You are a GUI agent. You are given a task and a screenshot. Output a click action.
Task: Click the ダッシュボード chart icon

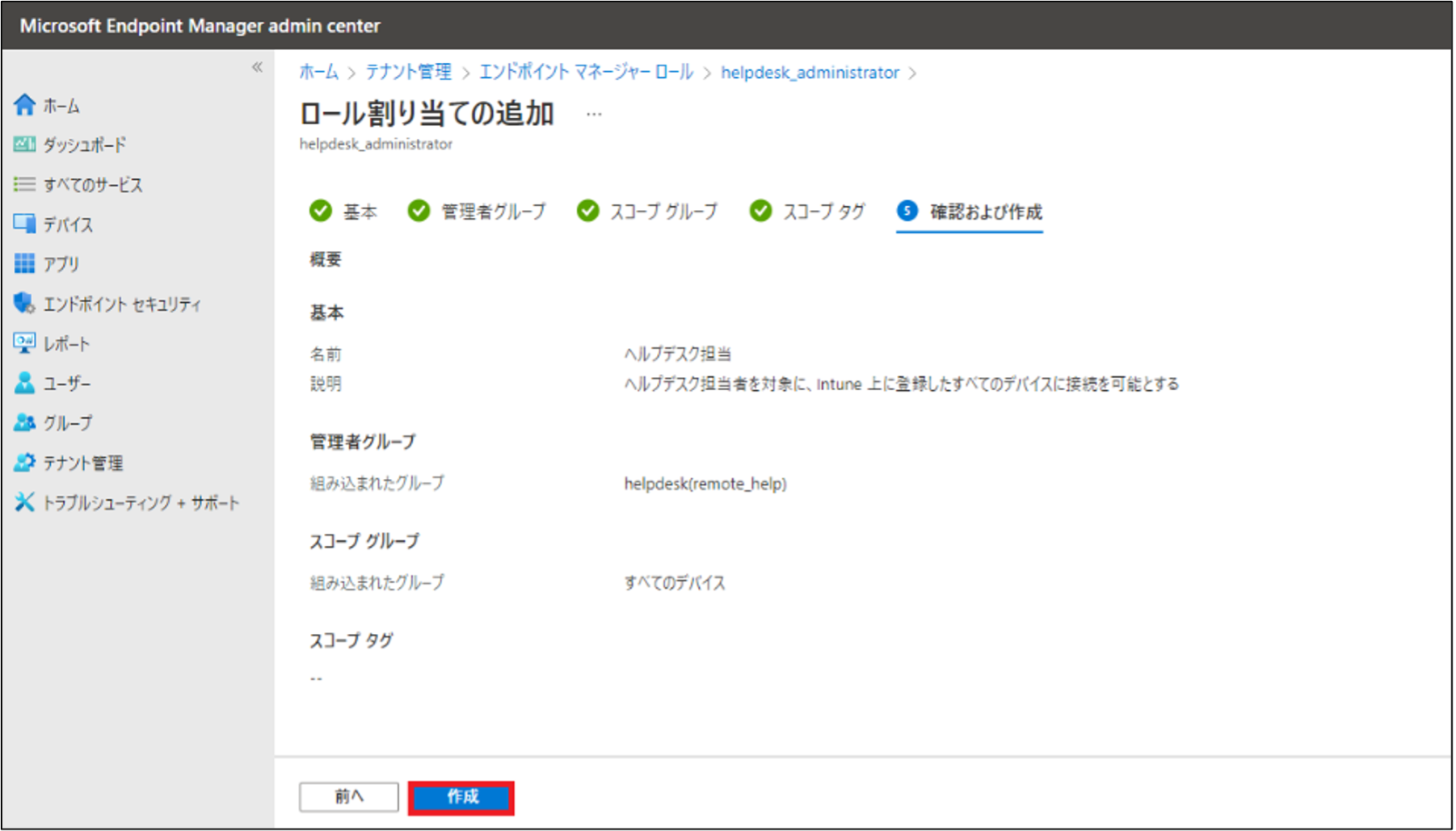pyautogui.click(x=25, y=145)
